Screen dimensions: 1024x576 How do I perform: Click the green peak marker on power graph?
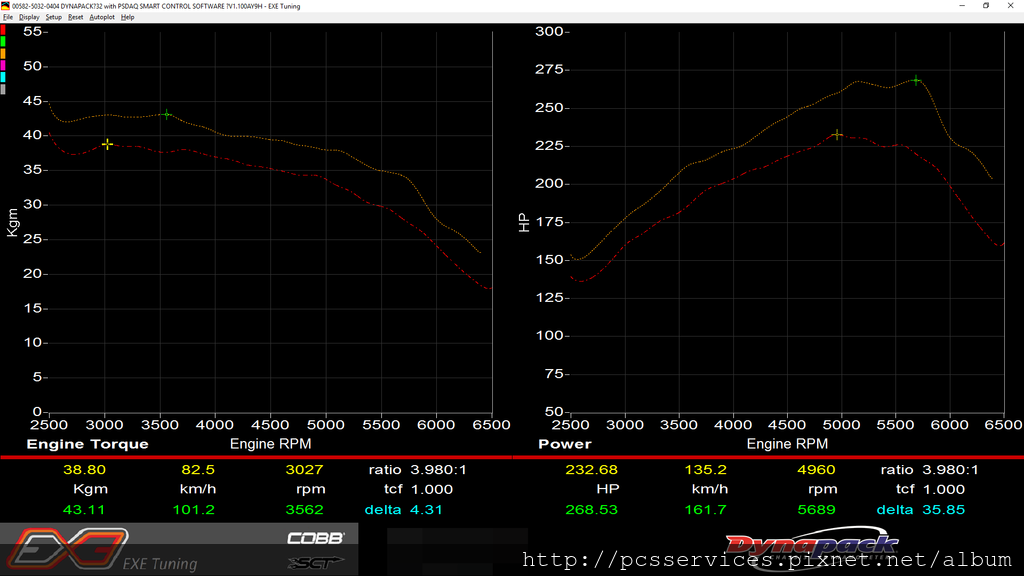click(x=916, y=80)
